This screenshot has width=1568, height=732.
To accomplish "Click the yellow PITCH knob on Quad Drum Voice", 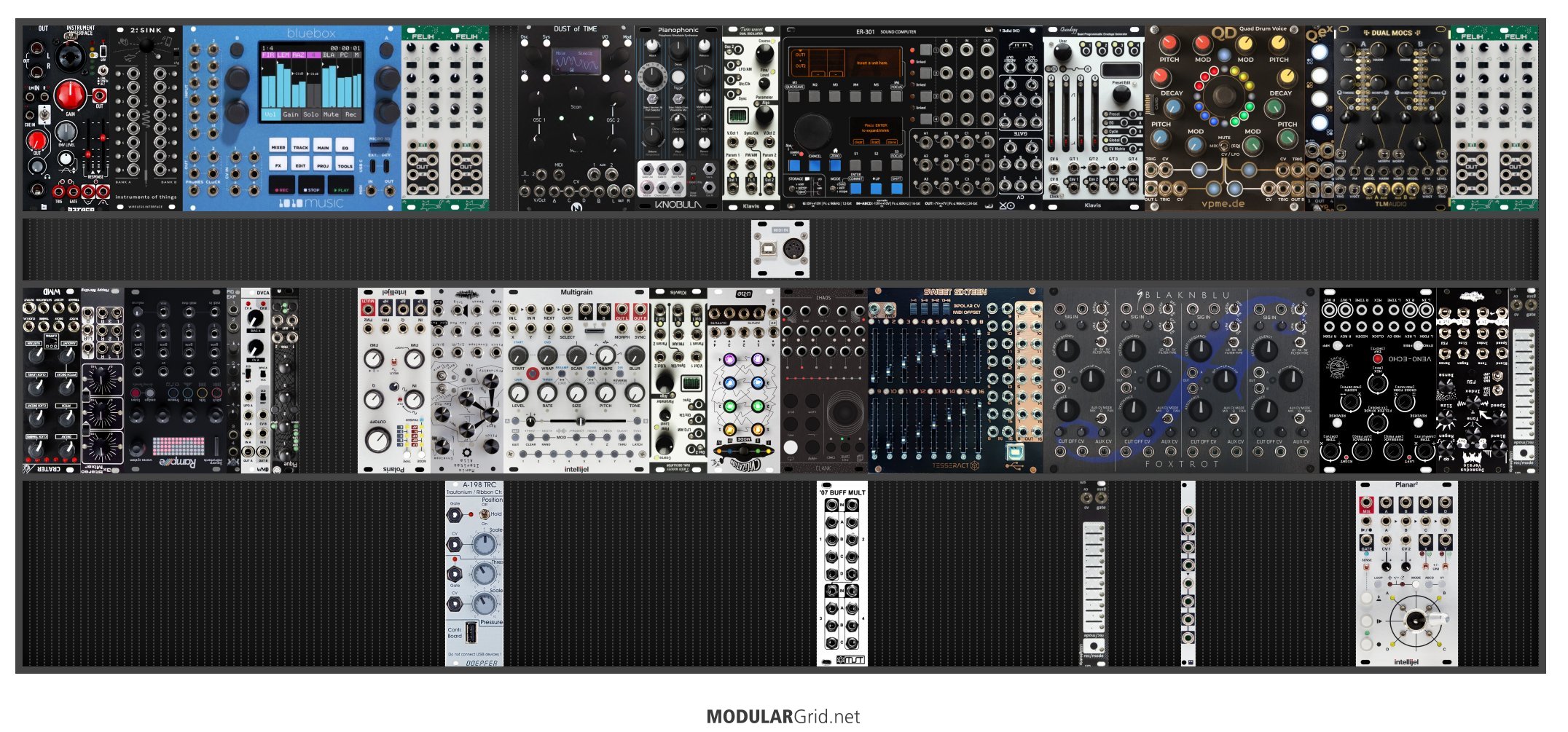I will pyautogui.click(x=1279, y=44).
